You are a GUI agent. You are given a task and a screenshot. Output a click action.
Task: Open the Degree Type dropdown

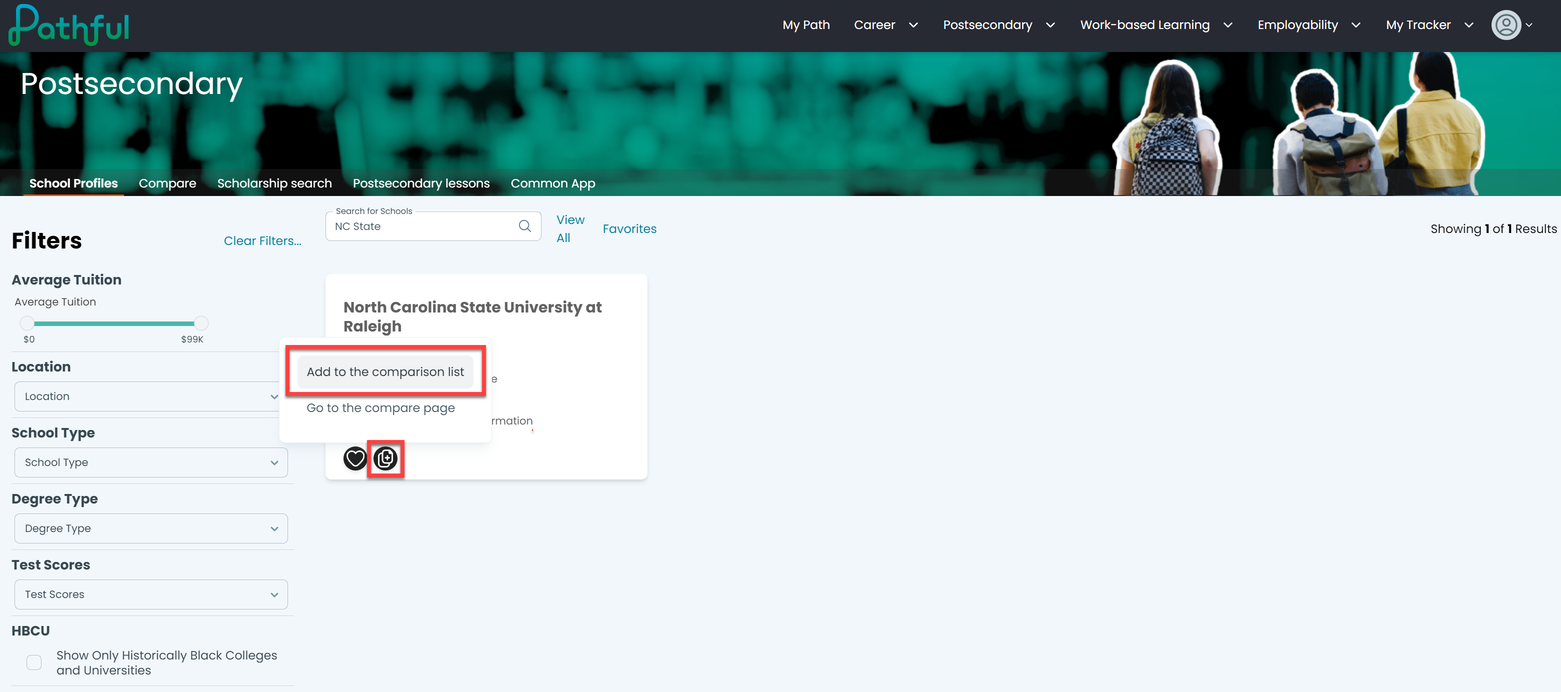coord(151,528)
